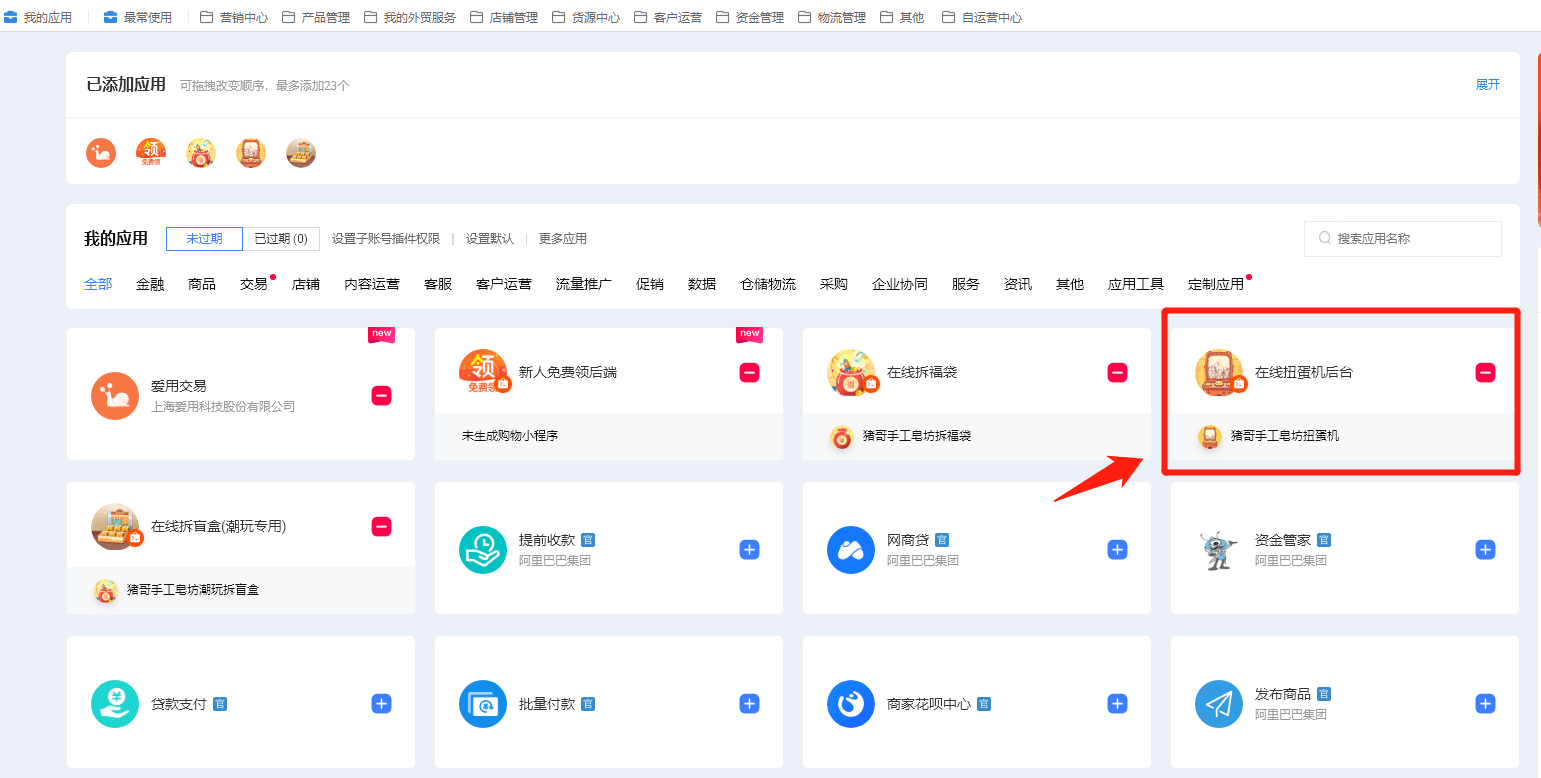1541x778 pixels.
Task: Select the 金融 category tab
Action: (150, 284)
